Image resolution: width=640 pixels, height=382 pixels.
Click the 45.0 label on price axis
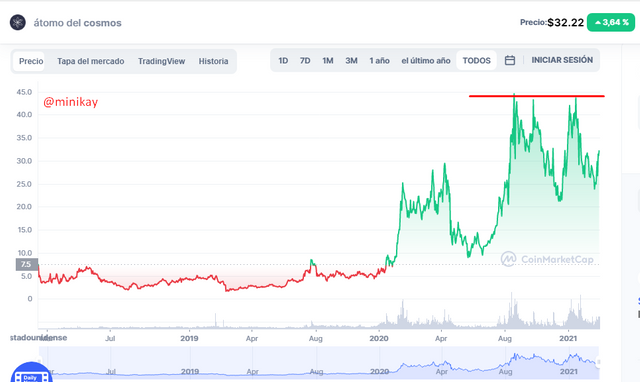(24, 92)
